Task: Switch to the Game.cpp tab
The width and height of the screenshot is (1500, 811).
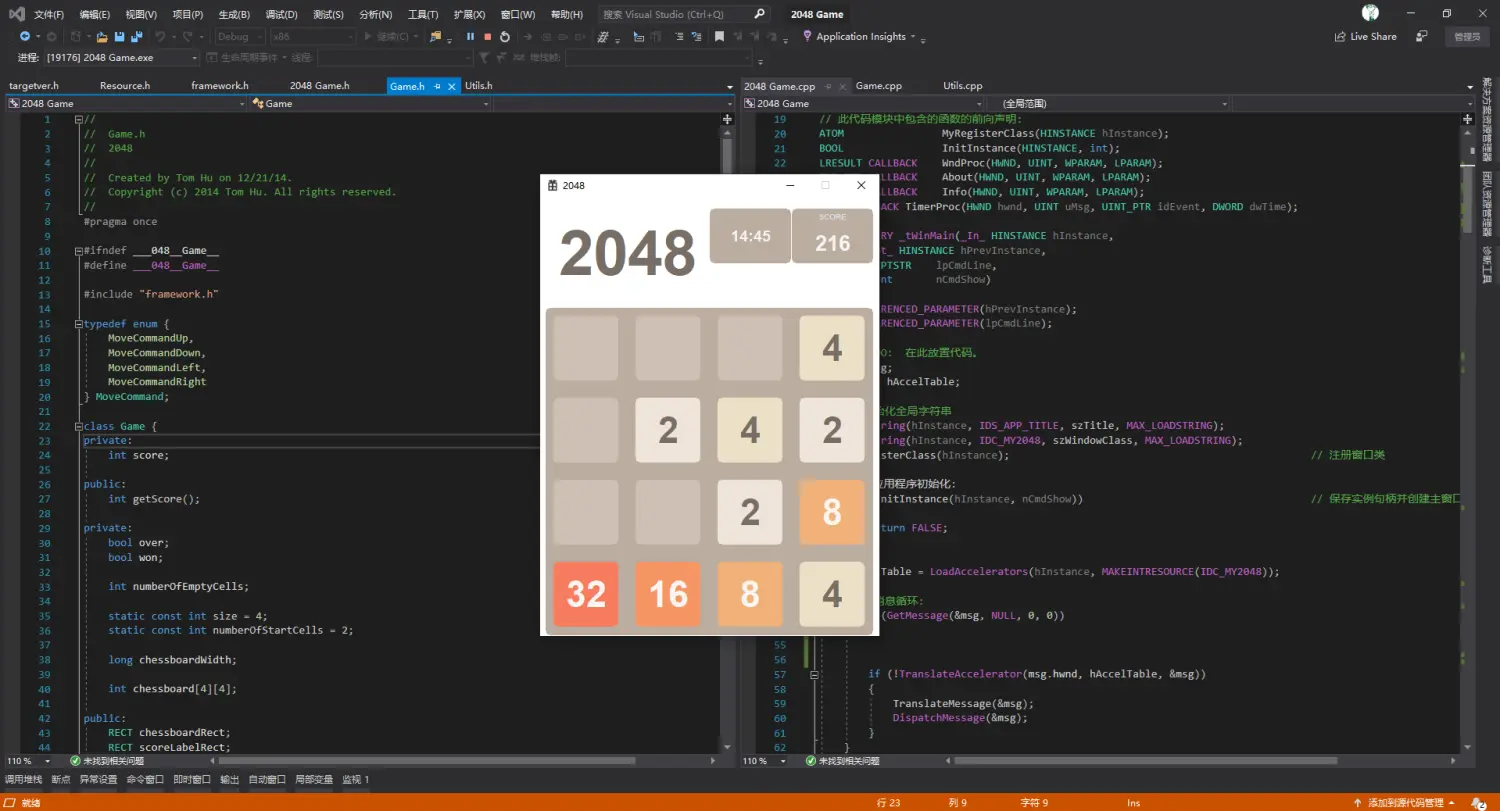Action: click(879, 86)
